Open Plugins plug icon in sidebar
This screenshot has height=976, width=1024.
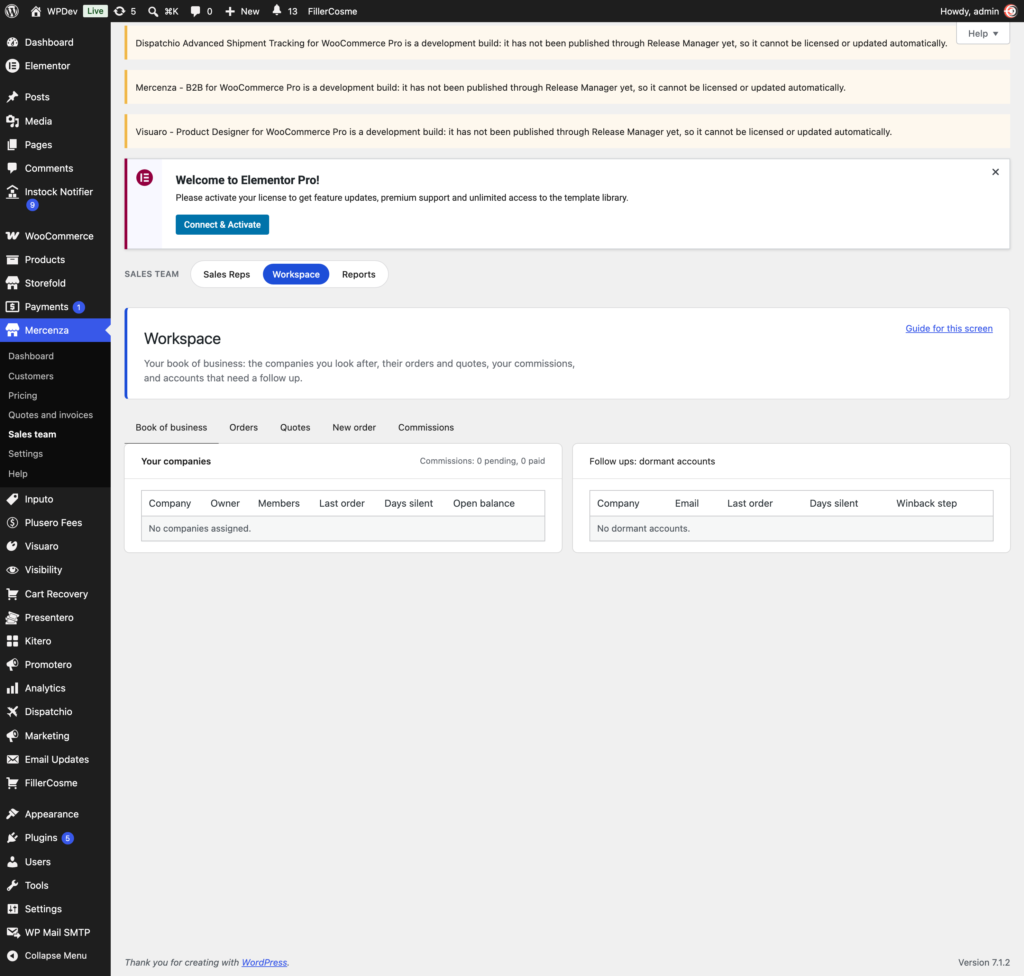pos(12,838)
